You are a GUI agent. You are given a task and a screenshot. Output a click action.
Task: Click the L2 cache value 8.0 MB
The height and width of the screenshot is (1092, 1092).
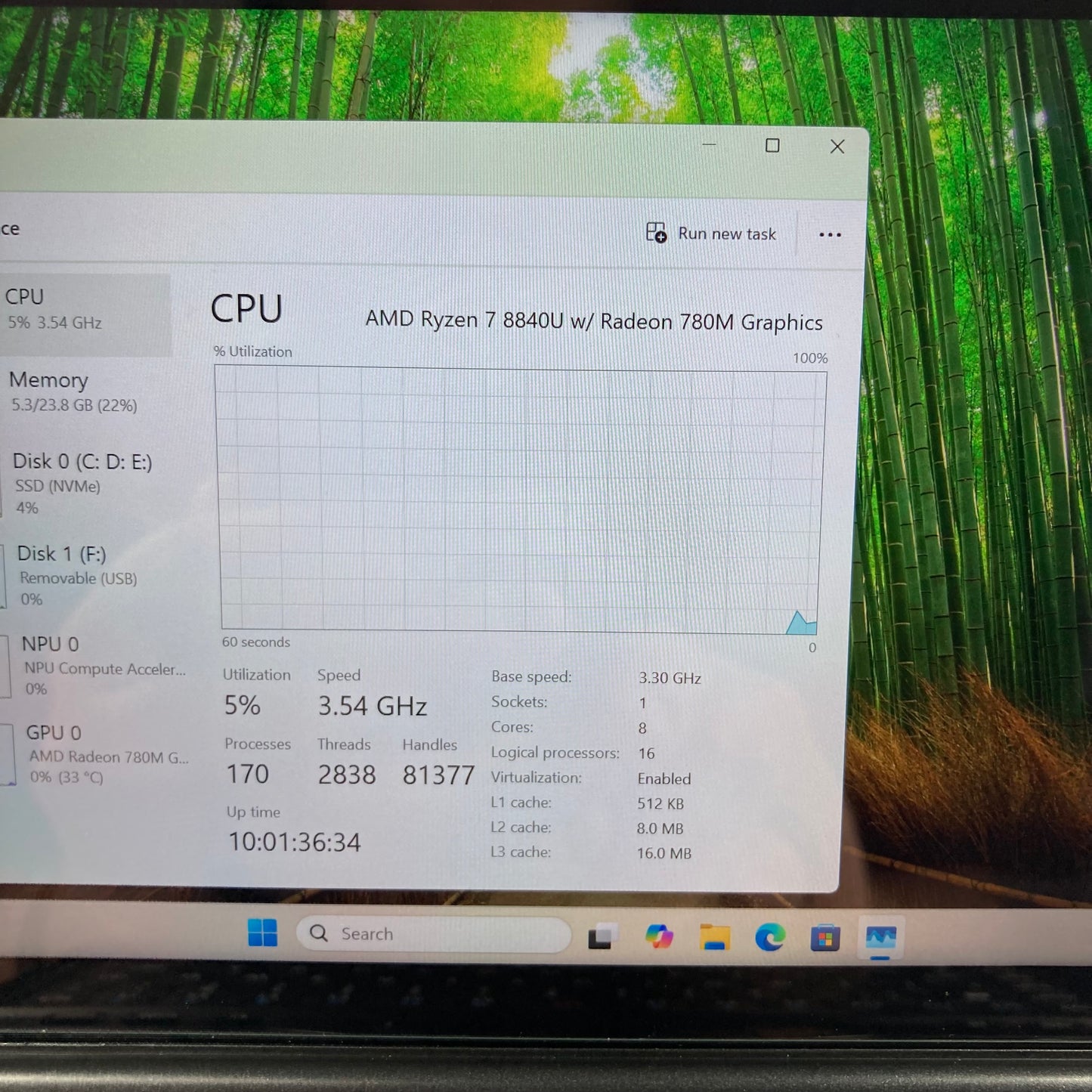click(660, 828)
